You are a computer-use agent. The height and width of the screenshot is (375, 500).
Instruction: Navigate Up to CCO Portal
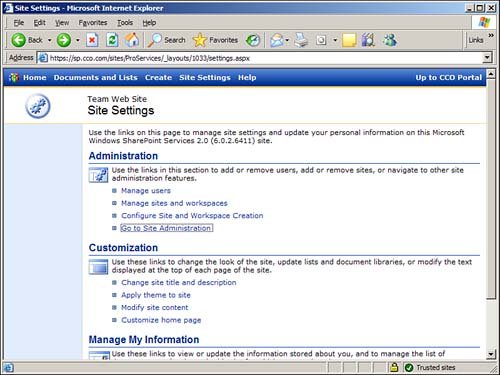coord(448,77)
